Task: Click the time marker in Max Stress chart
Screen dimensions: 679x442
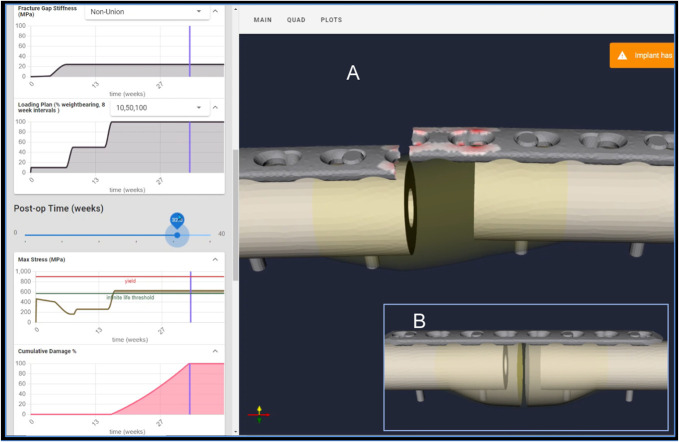Action: point(190,295)
